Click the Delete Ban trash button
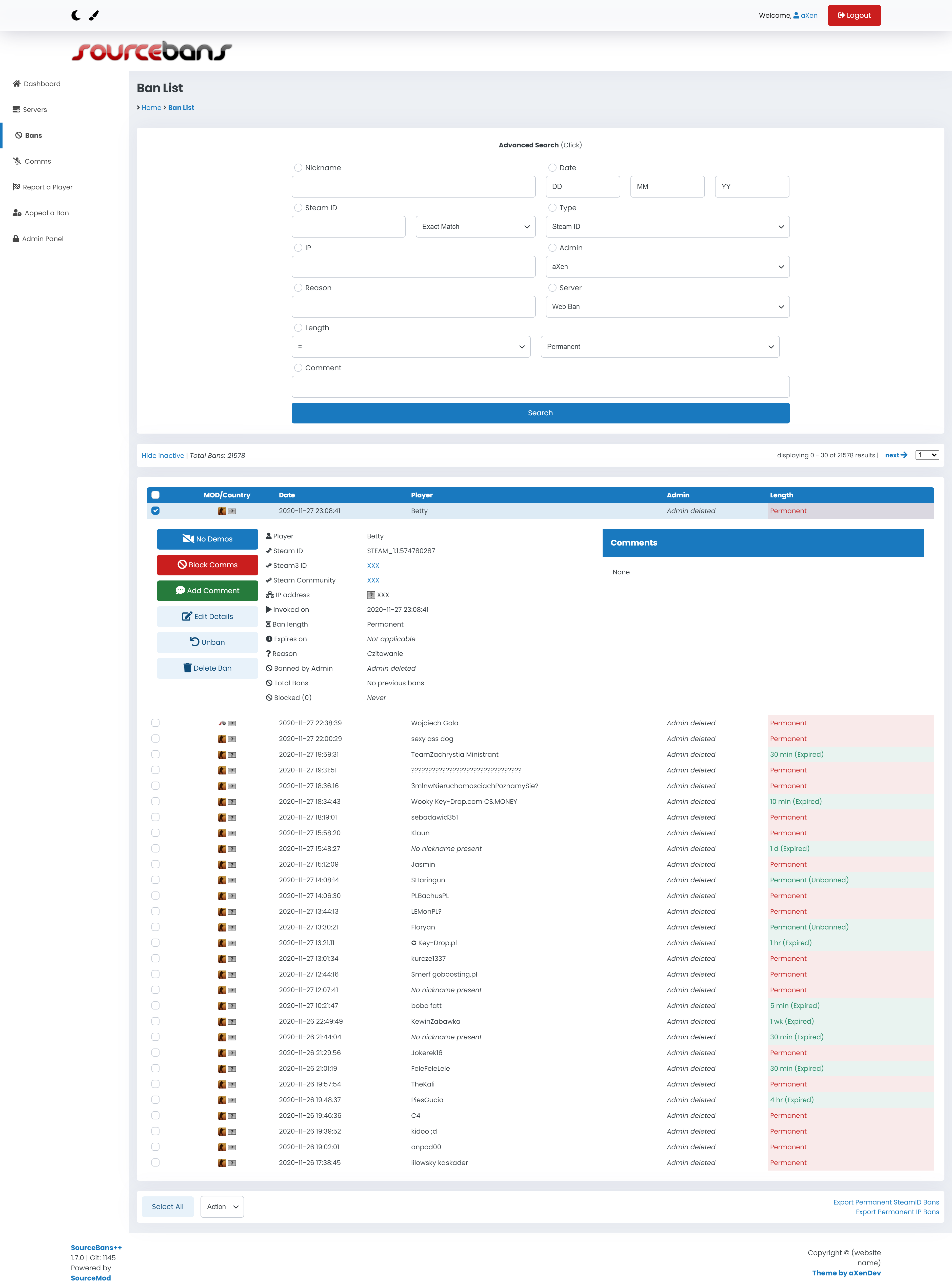The width and height of the screenshot is (952, 1282). [x=207, y=668]
